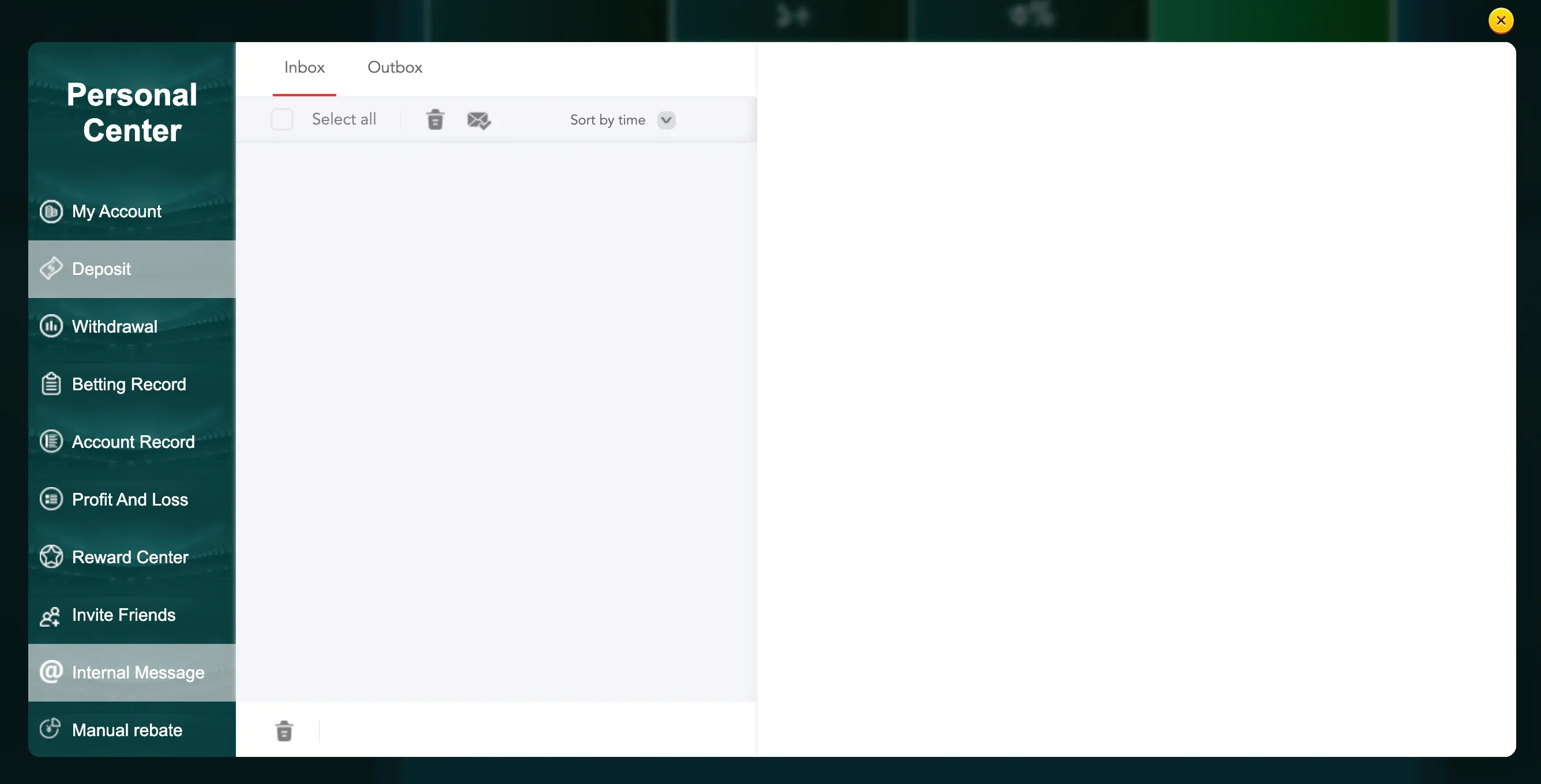Close the Personal Center dialog

(1500, 20)
